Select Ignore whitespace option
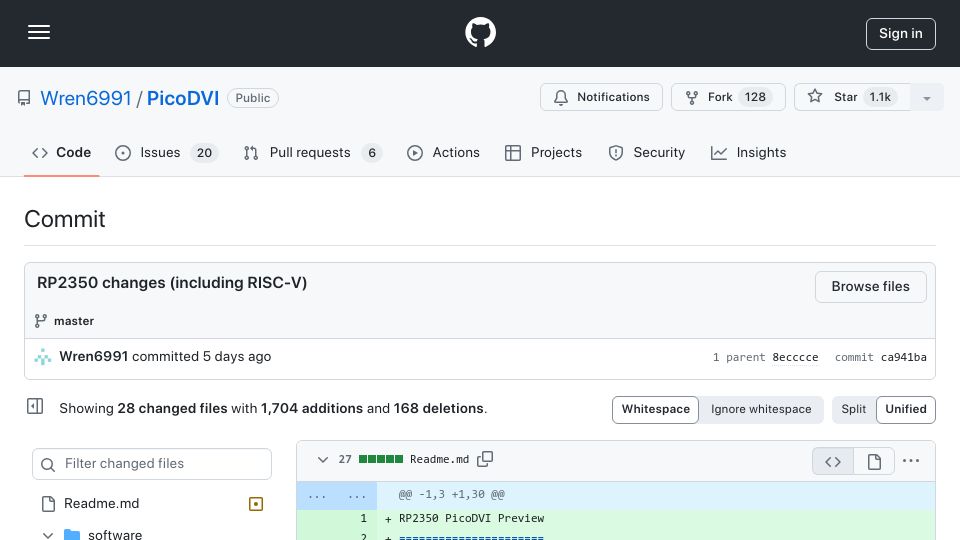The width and height of the screenshot is (960, 540). pos(761,409)
